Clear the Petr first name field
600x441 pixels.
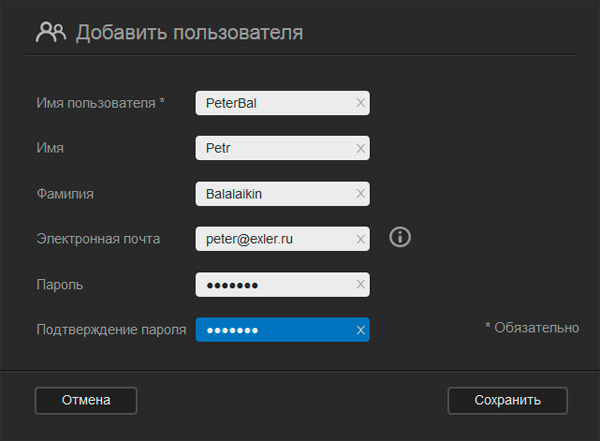pos(360,148)
